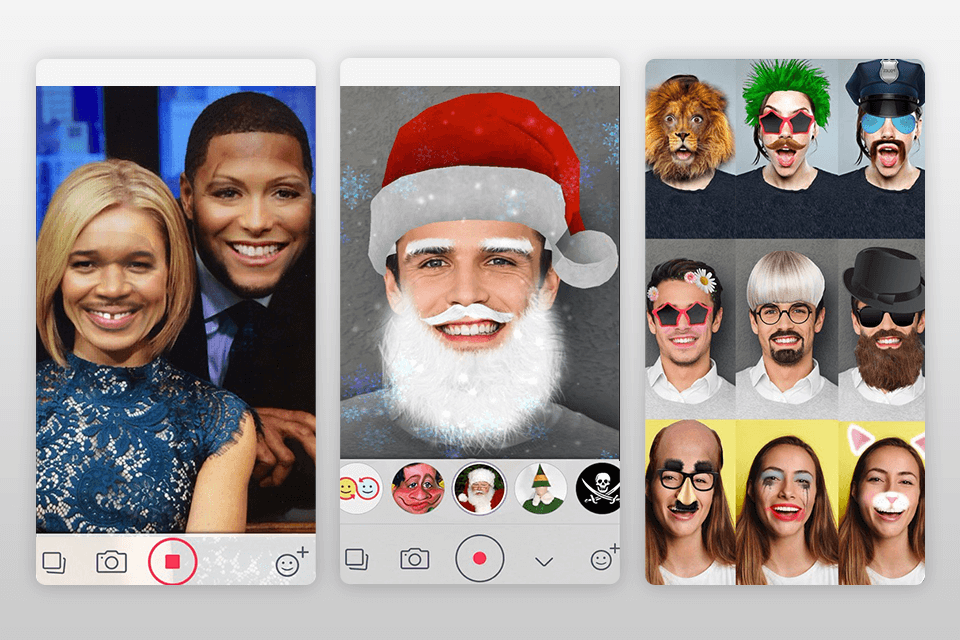Choose the red caricature face filter

pos(417,488)
